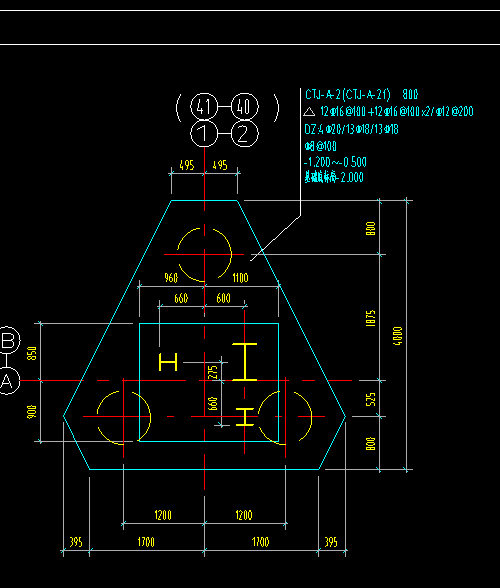The image size is (500, 588).
Task: Select the 12φ16@100 rebar annotation line
Action: (397, 112)
